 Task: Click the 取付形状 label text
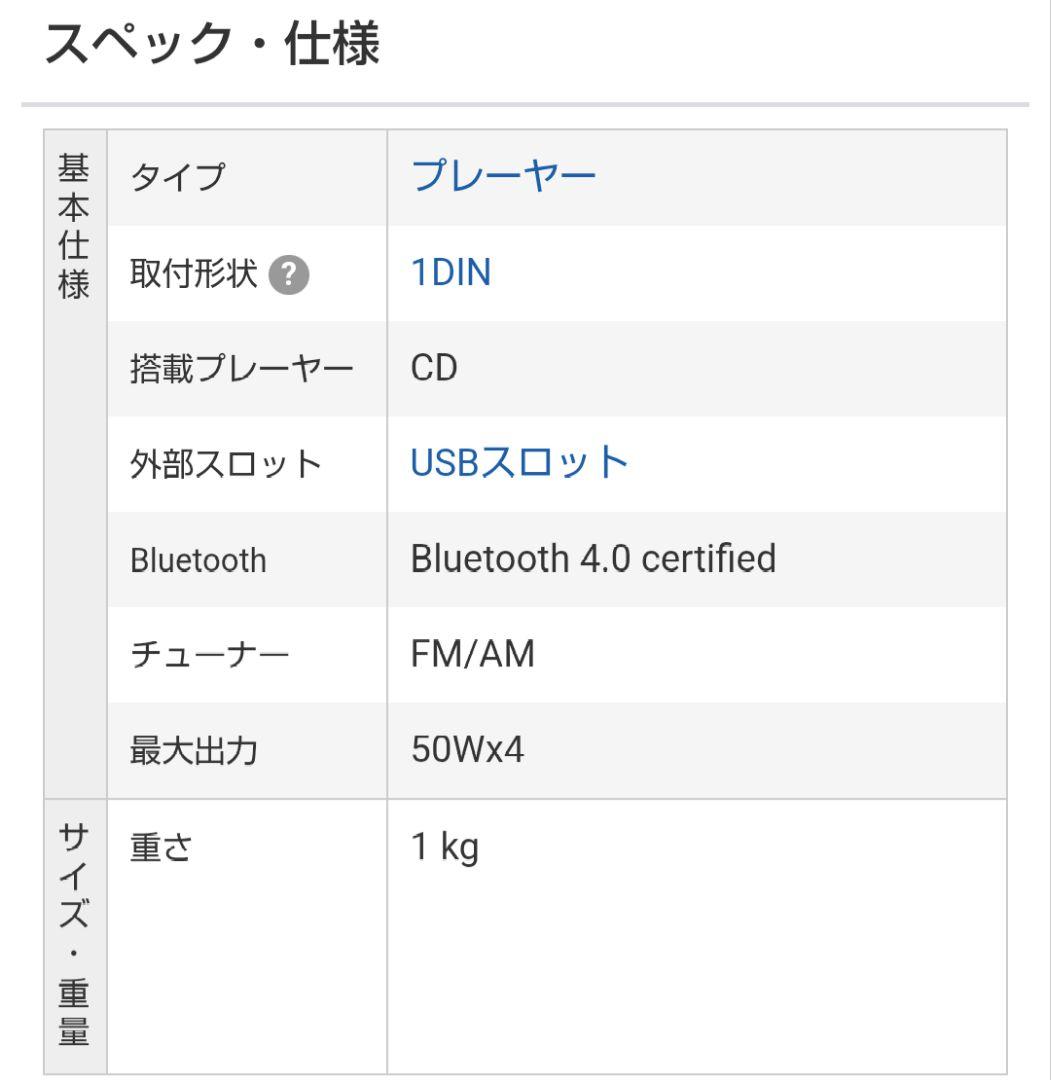pyautogui.click(x=192, y=274)
